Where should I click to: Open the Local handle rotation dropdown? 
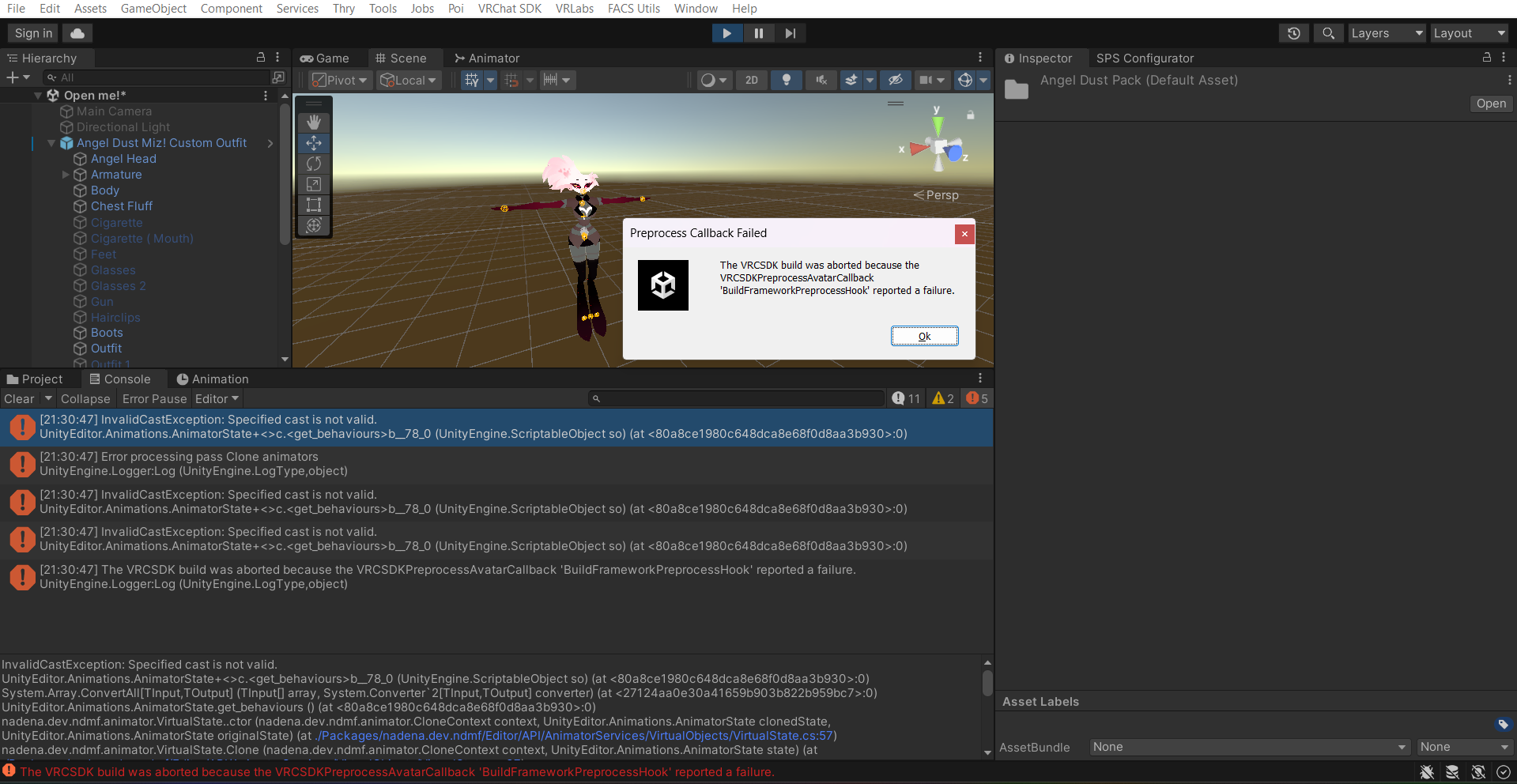coord(408,80)
